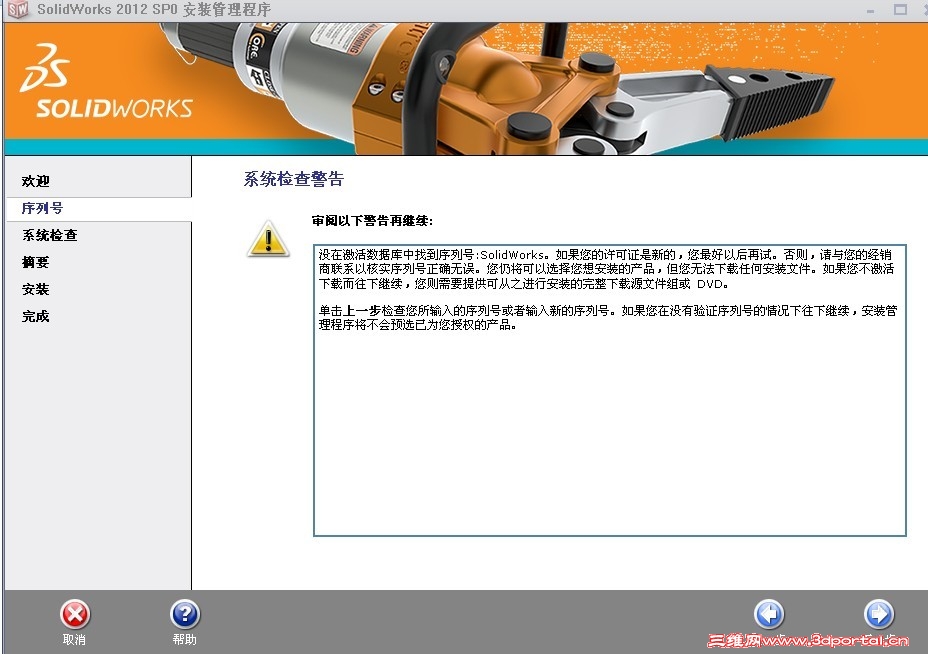Screen dimensions: 928x654
Task: Open Help via the question mark icon
Action: pyautogui.click(x=185, y=614)
